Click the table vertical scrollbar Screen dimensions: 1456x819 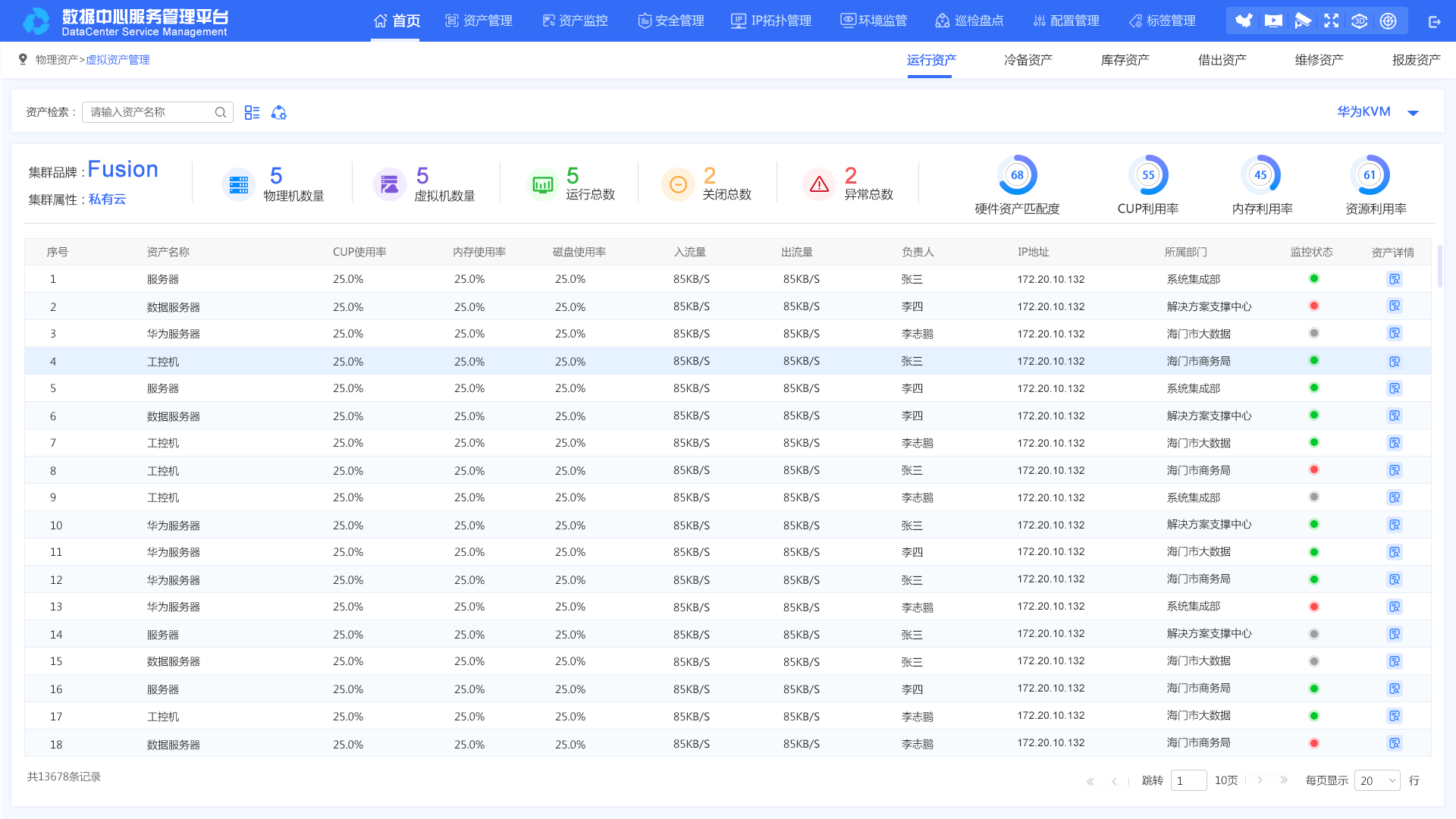point(1439,266)
